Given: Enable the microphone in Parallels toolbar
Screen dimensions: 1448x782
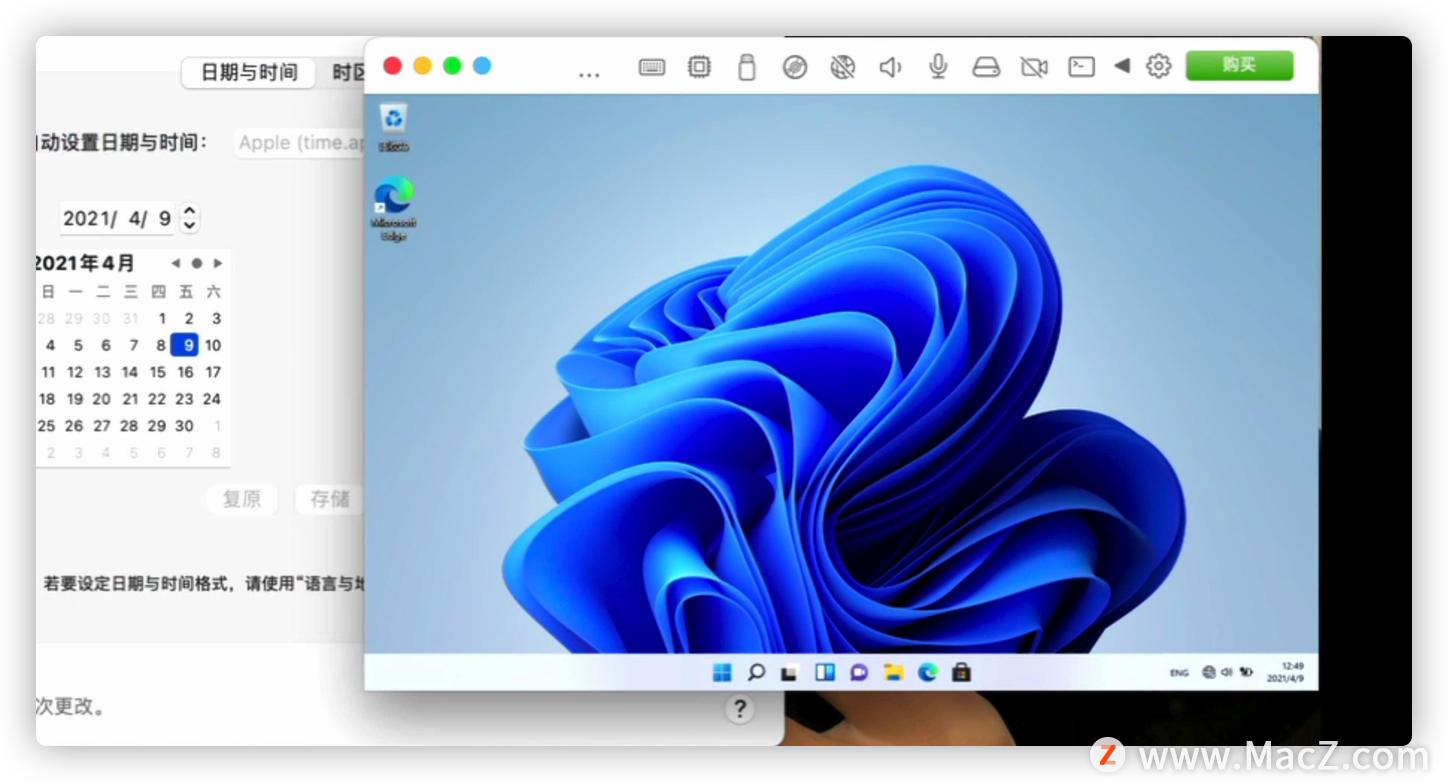Looking at the screenshot, I should pyautogui.click(x=938, y=66).
